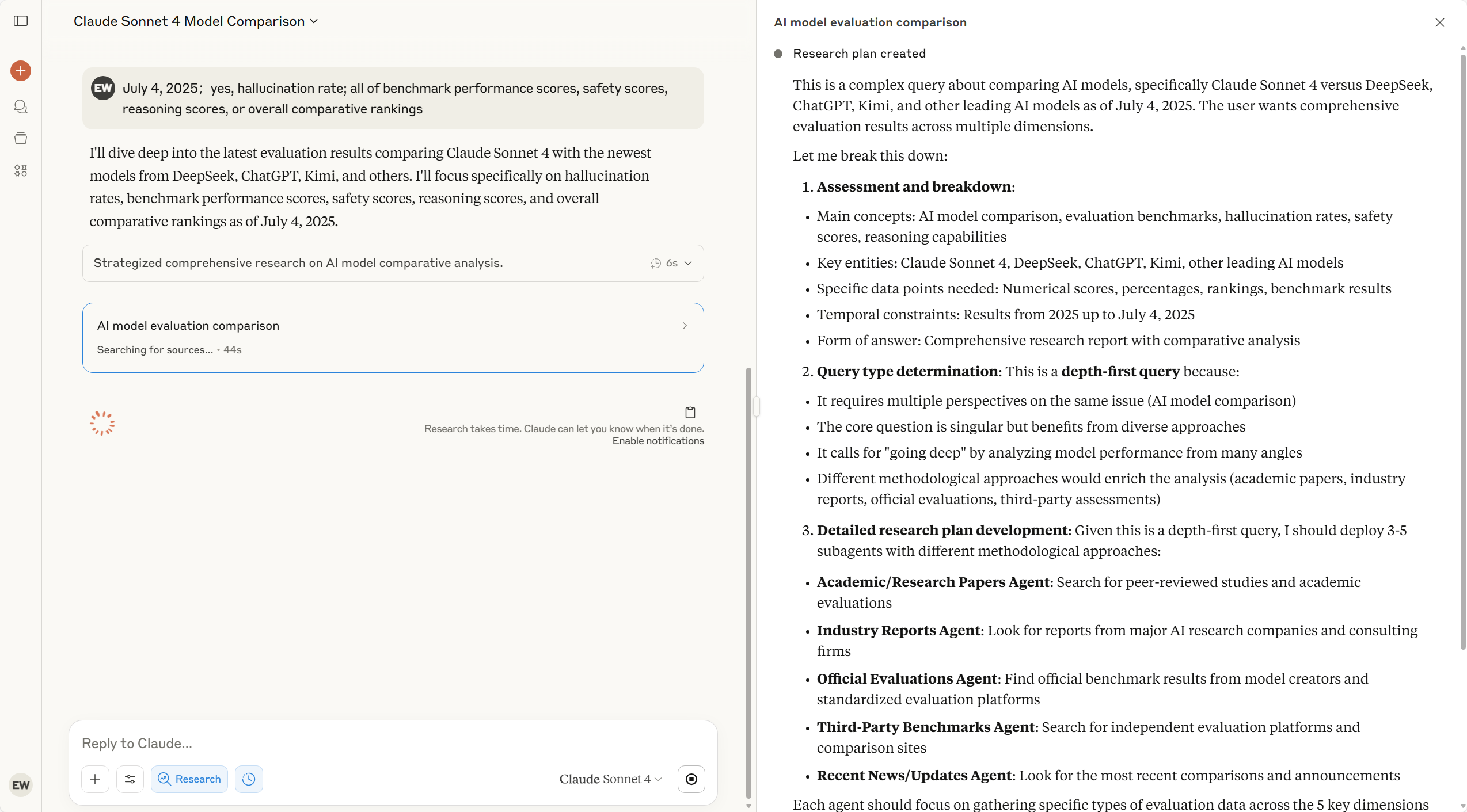Toggle extended thinking clock option
This screenshot has width=1467, height=812.
tap(249, 779)
